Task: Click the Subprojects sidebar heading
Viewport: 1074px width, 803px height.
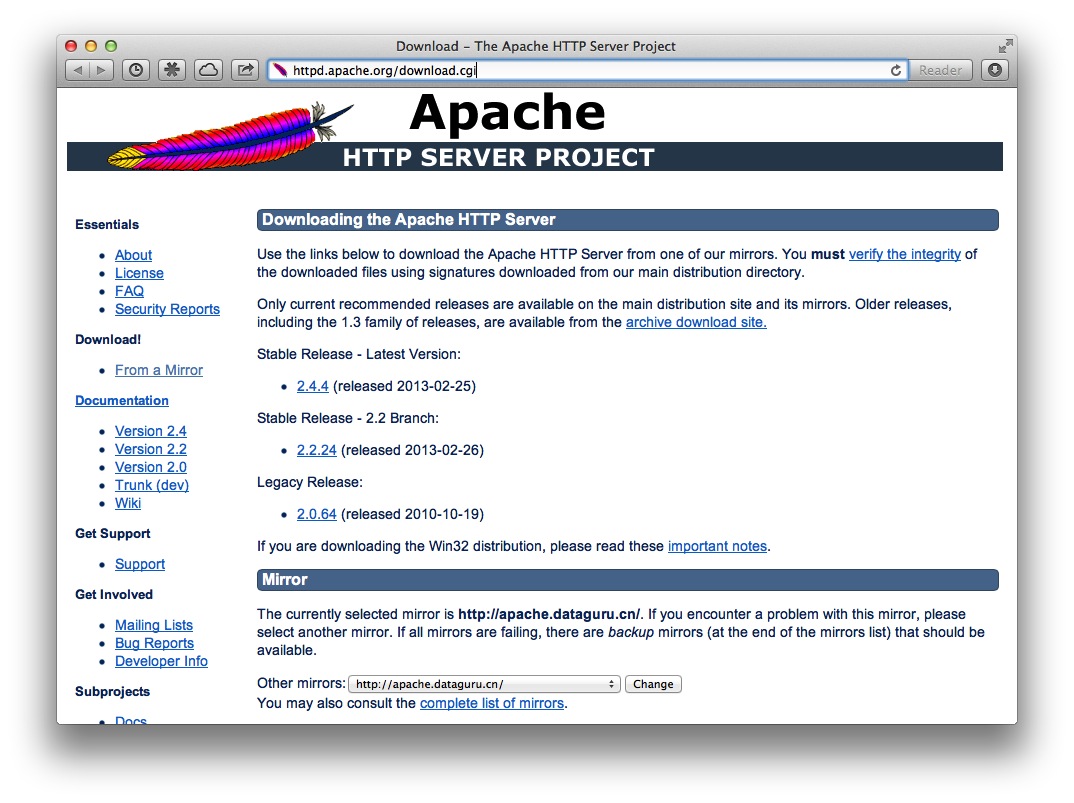Action: (x=112, y=691)
